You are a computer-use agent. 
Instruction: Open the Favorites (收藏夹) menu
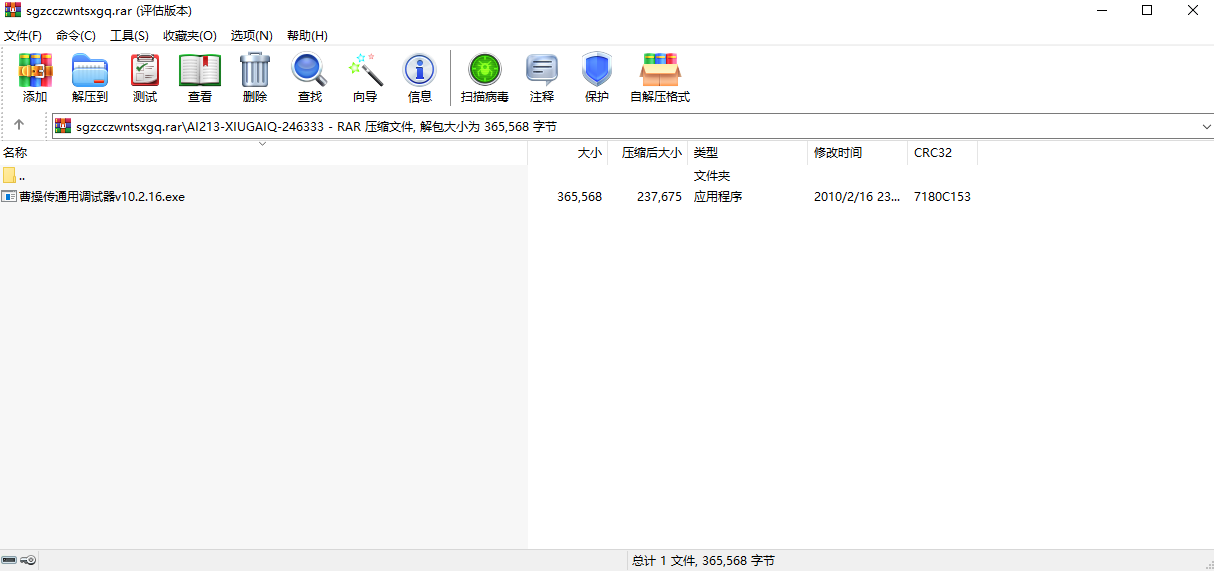189,35
